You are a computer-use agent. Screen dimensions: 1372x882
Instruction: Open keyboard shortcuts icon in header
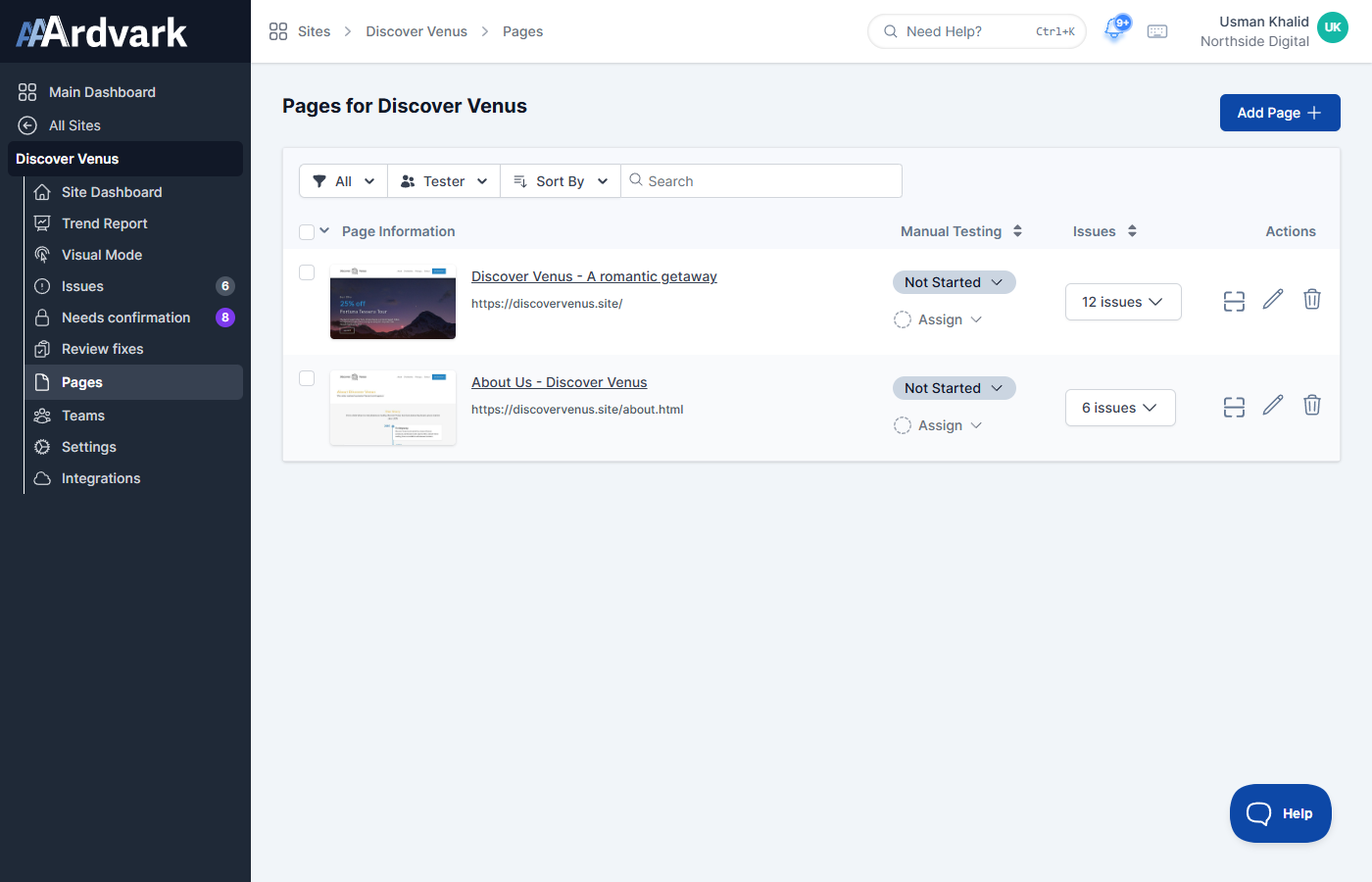1157,31
